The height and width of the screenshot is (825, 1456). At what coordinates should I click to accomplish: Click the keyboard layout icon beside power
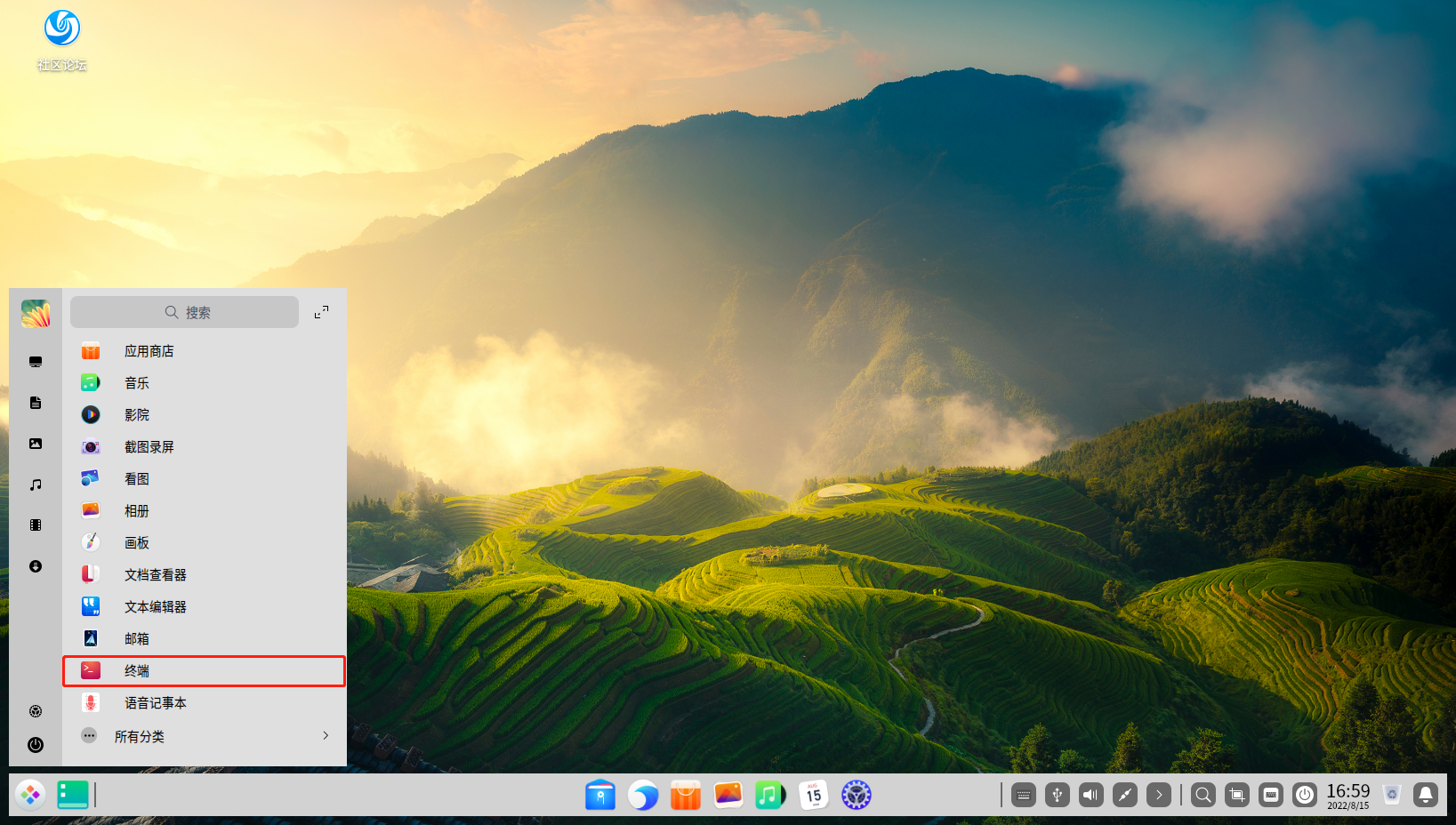pos(1271,795)
